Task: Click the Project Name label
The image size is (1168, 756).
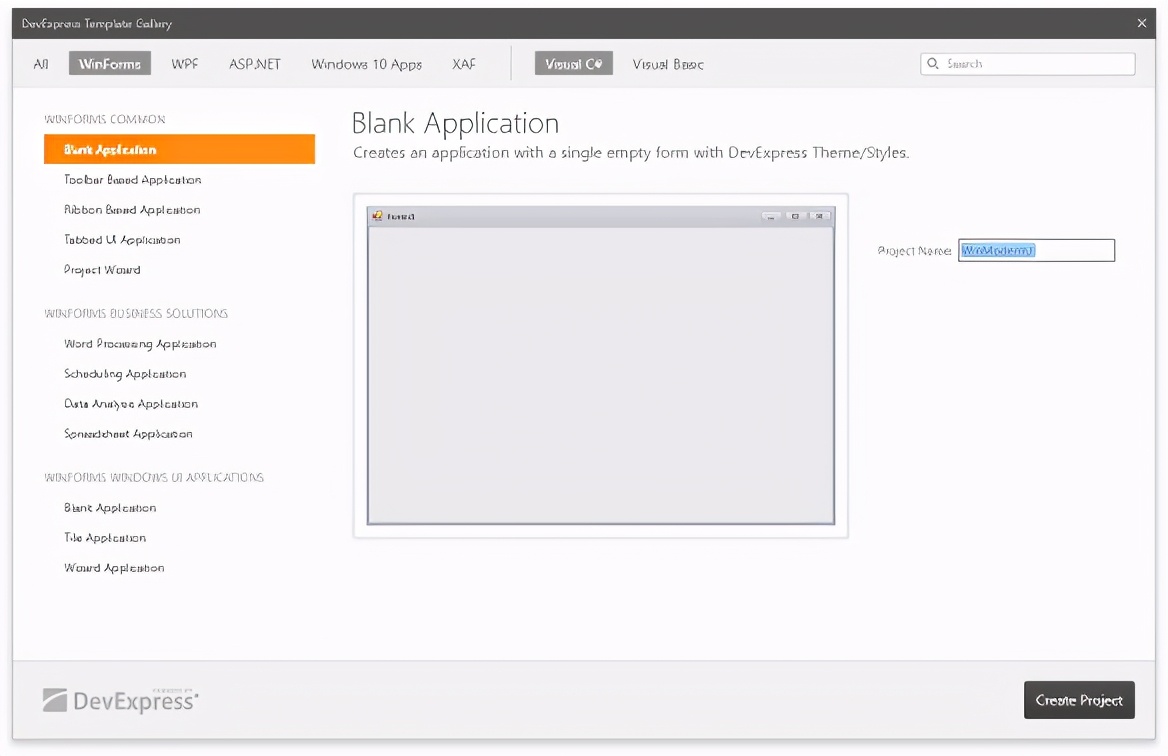Action: pyautogui.click(x=914, y=251)
